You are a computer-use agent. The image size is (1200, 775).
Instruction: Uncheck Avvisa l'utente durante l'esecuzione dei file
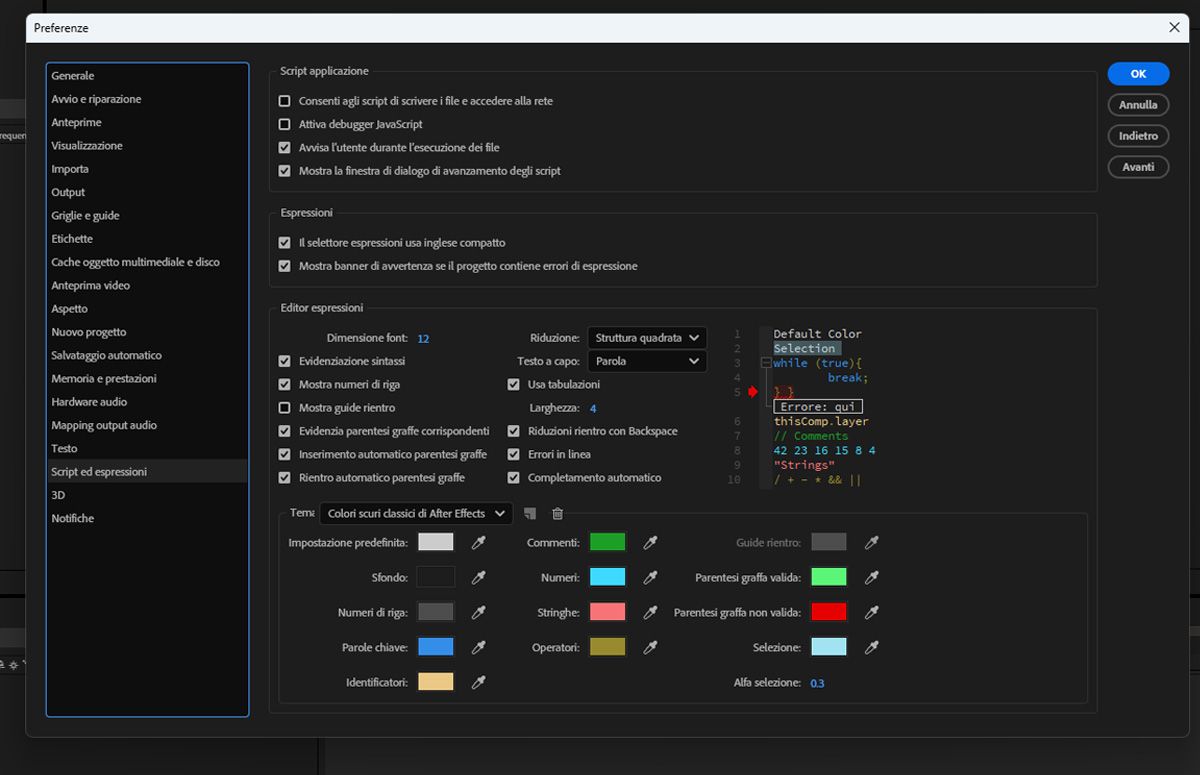click(285, 147)
